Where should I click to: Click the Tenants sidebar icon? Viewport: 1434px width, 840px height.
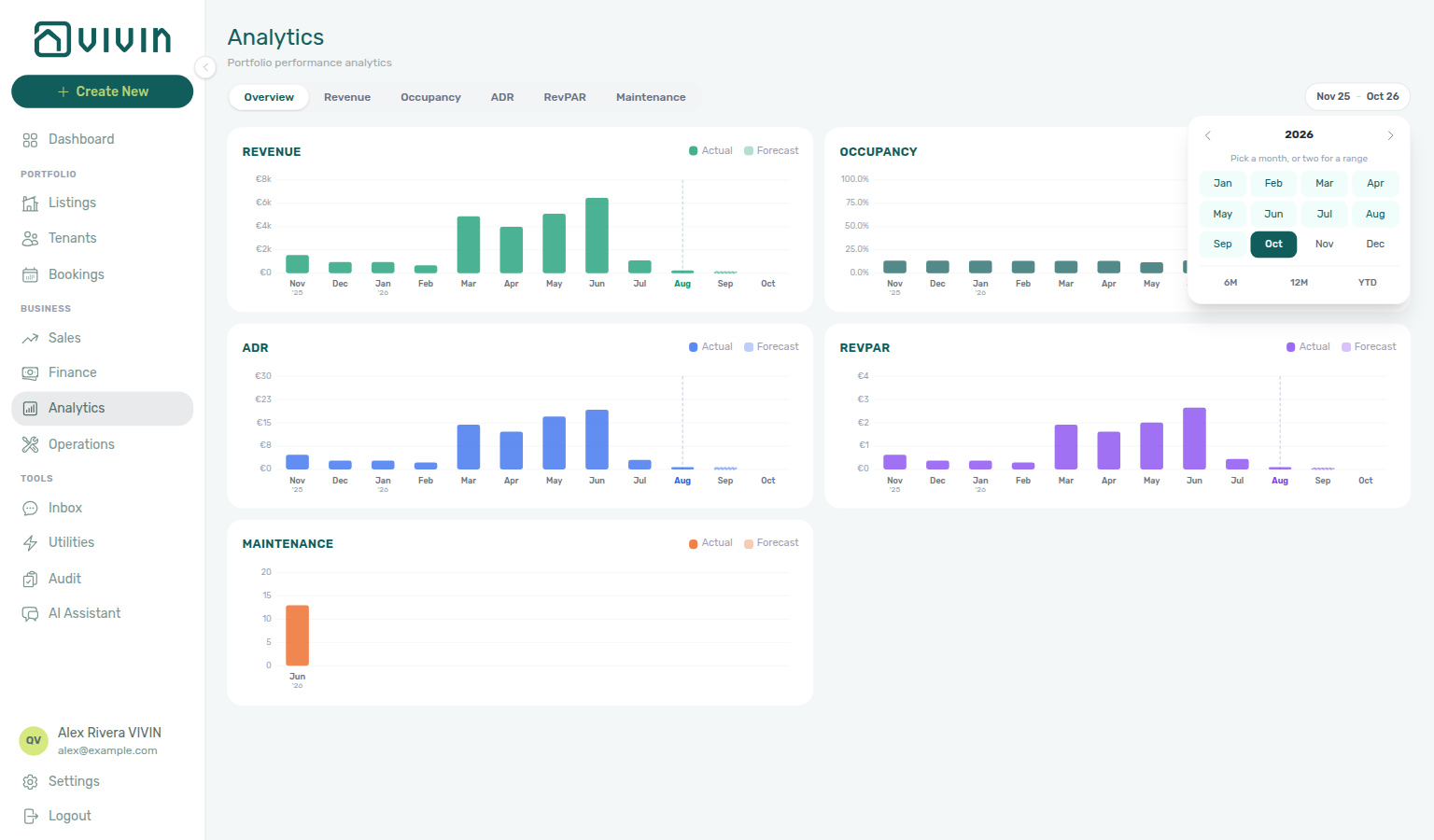pyautogui.click(x=30, y=239)
